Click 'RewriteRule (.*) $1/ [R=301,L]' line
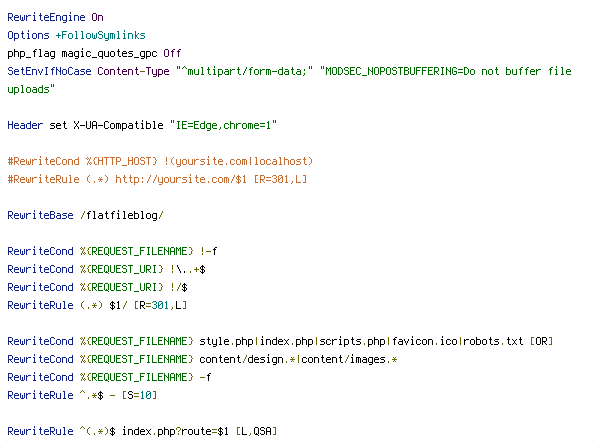 pos(97,305)
